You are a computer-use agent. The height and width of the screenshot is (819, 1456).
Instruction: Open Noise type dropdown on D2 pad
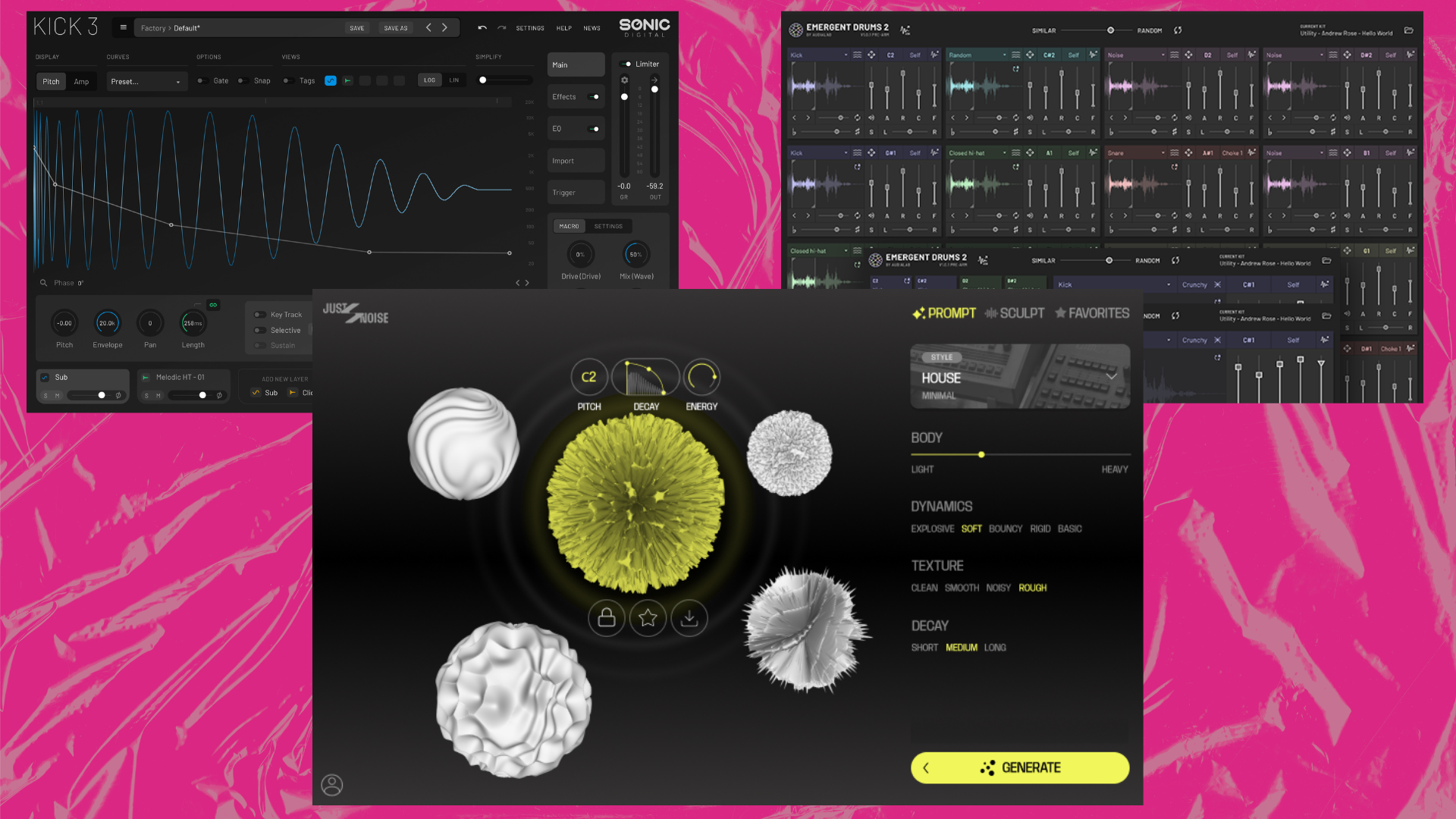pyautogui.click(x=1136, y=55)
